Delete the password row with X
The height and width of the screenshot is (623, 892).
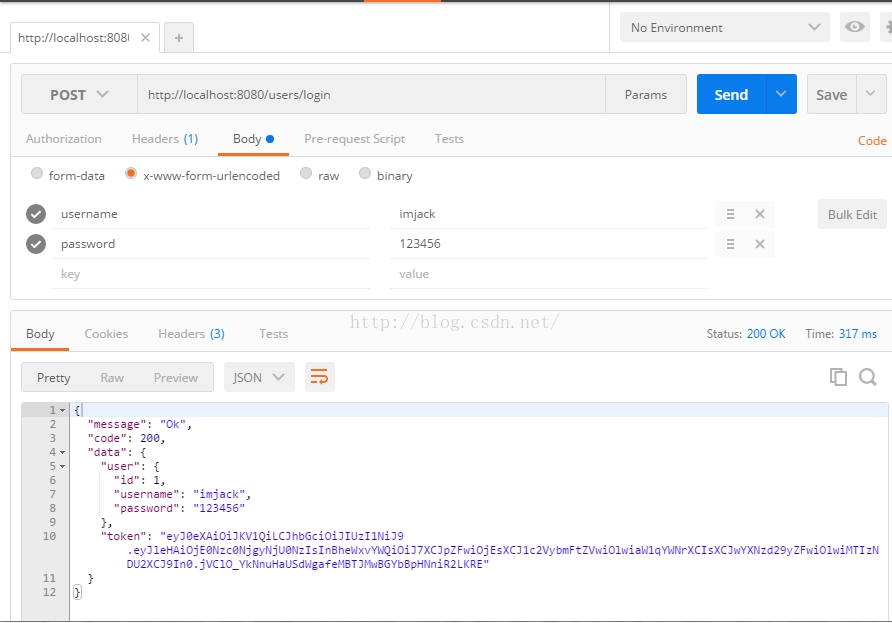click(759, 244)
